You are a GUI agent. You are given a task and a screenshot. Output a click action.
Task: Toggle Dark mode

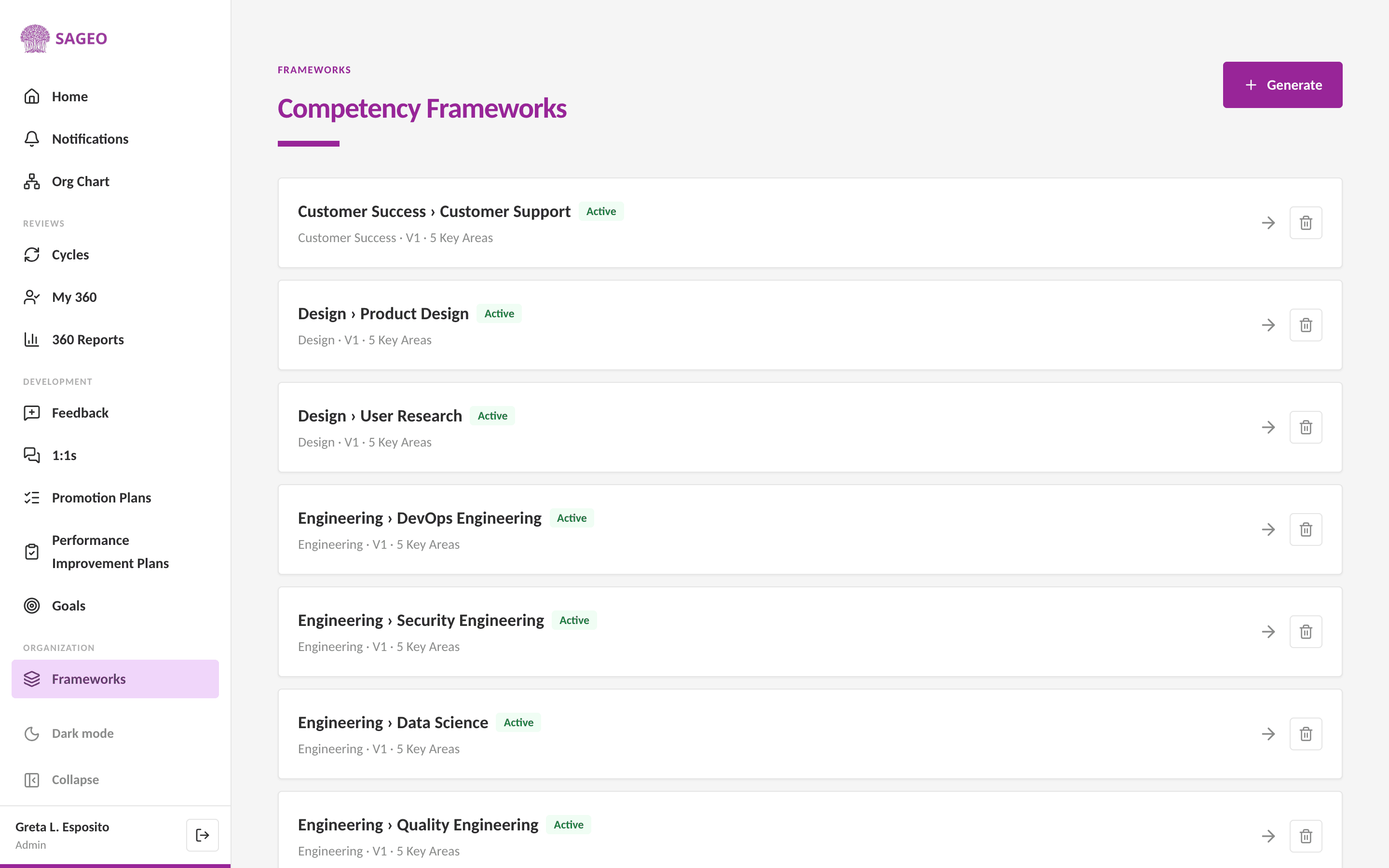pos(115,733)
